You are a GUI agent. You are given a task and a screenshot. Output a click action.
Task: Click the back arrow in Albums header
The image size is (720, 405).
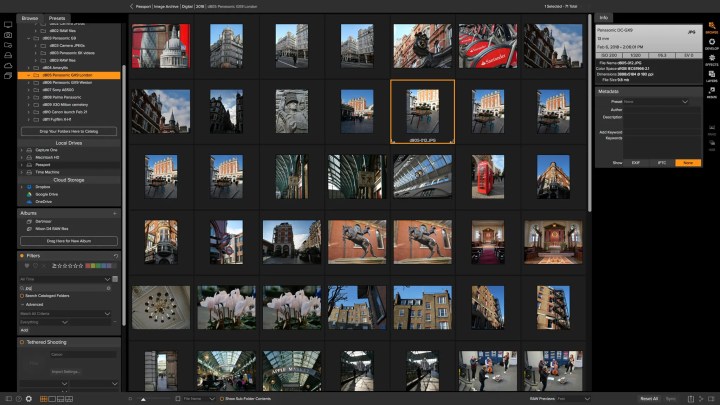tap(115, 213)
